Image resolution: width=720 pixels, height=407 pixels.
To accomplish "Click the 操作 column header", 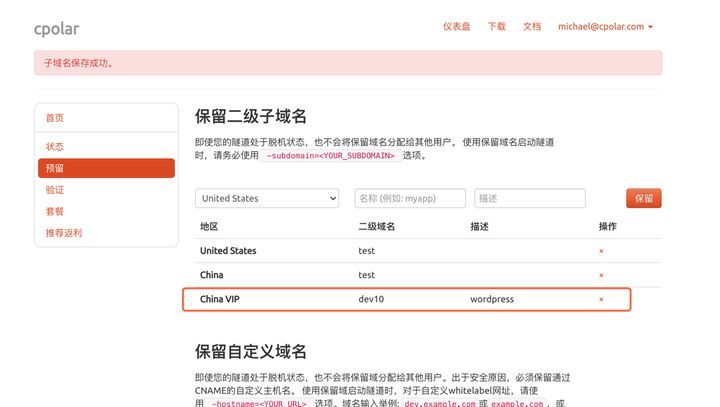I will (x=608, y=226).
